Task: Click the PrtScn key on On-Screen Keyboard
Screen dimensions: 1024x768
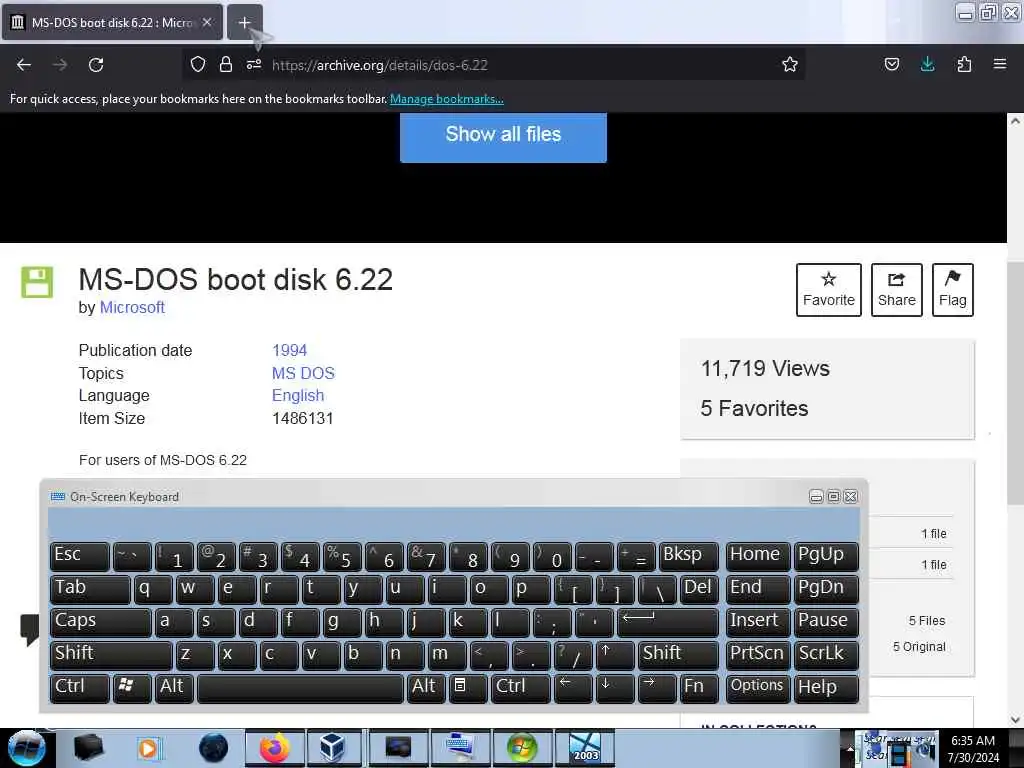Action: [x=758, y=655]
